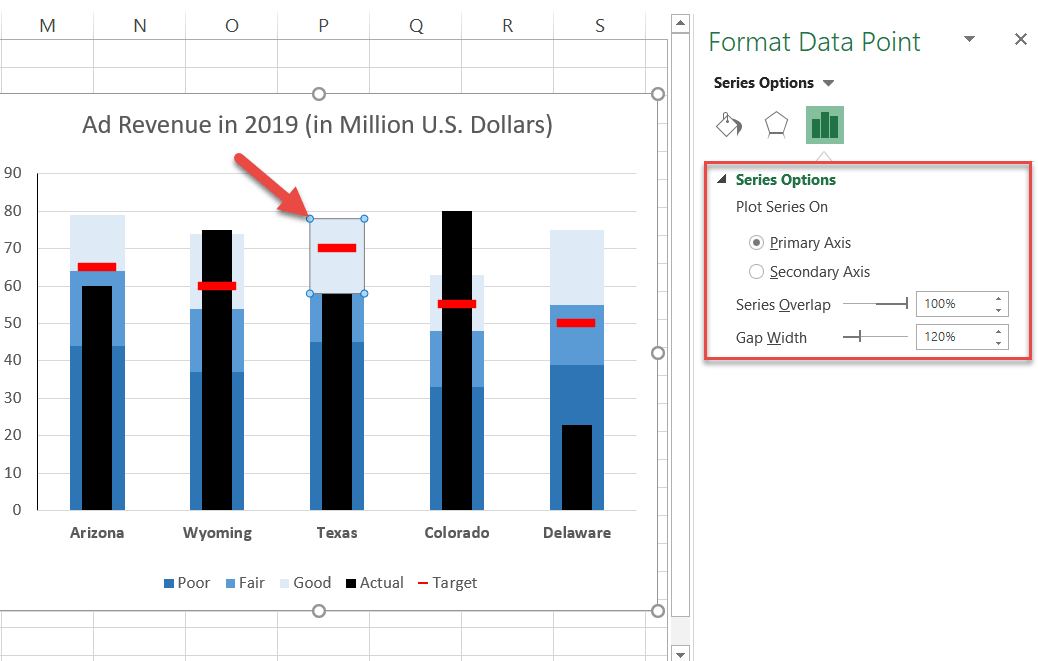Viewport: 1038px width, 661px height.
Task: Click the Series Options chart icon
Action: [x=824, y=124]
